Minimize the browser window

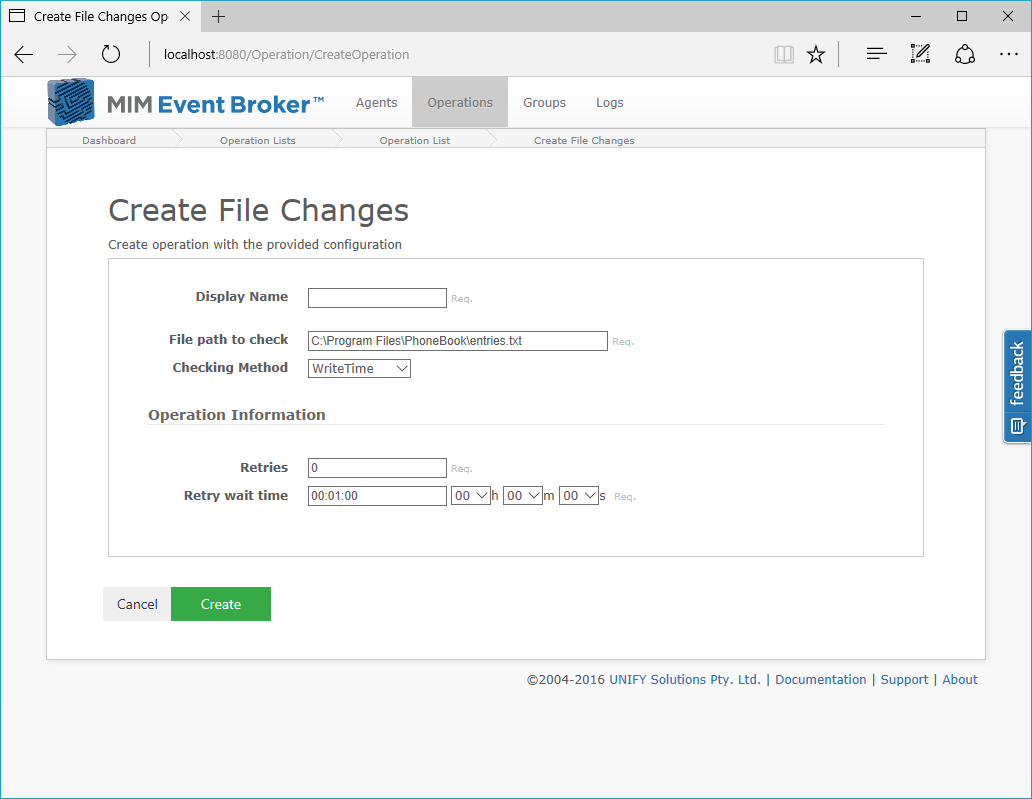[x=916, y=16]
